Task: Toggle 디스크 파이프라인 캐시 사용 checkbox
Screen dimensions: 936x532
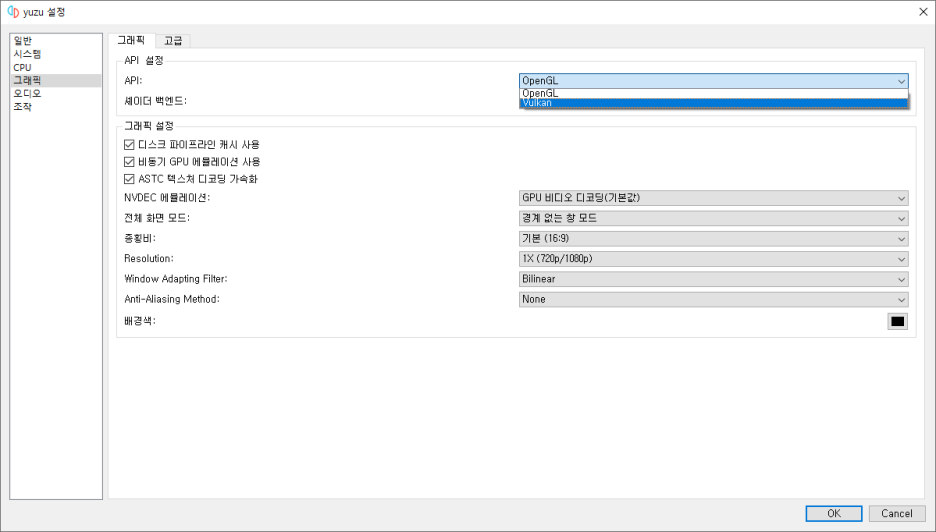Action: [x=192, y=144]
